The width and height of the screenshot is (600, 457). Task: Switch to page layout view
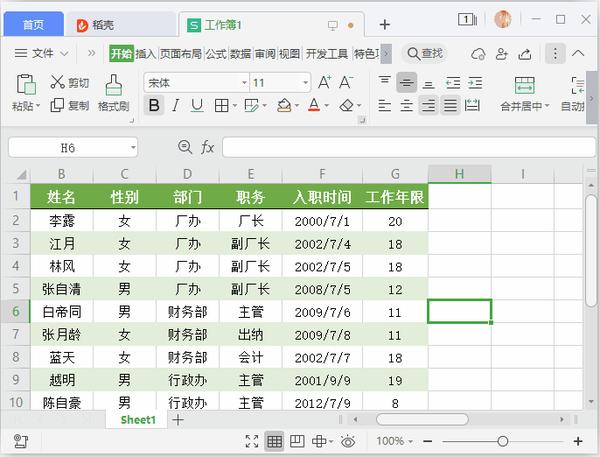pyautogui.click(x=297, y=441)
